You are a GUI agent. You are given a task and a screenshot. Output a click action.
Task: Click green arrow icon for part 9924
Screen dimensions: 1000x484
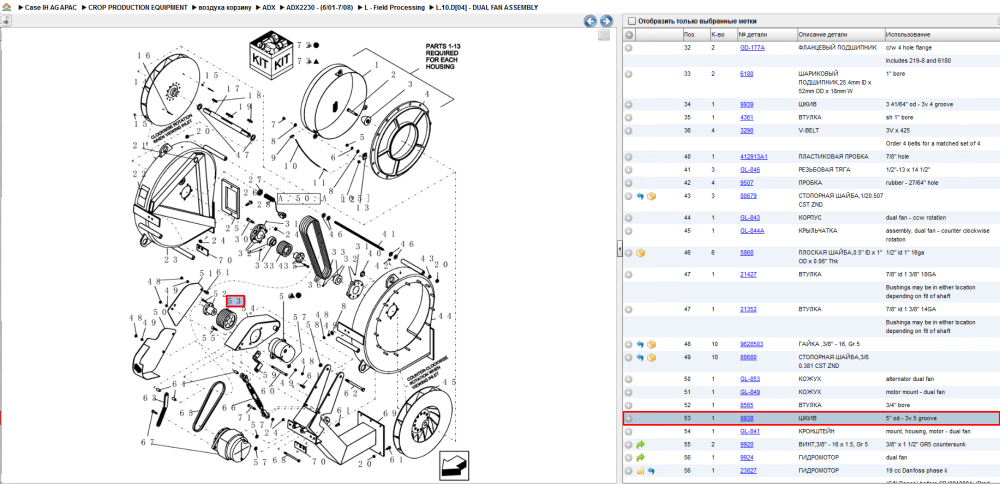(x=640, y=457)
